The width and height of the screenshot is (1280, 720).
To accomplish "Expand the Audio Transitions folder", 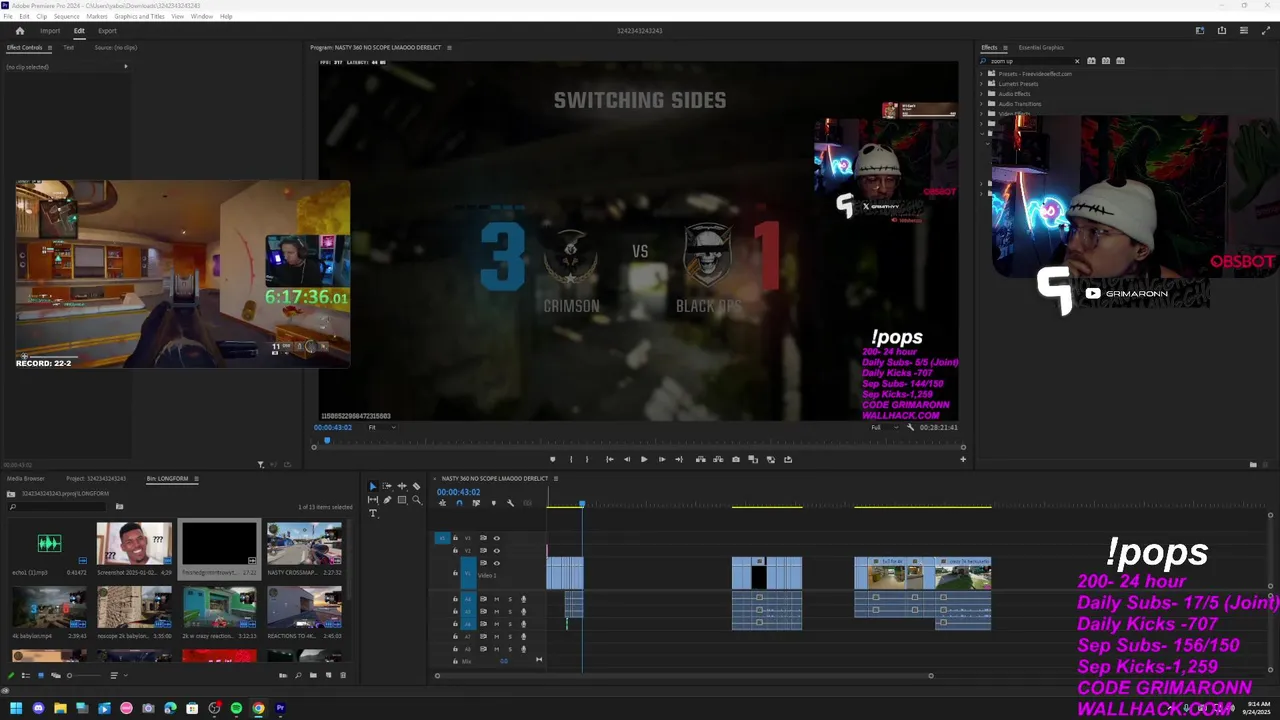I will 982,104.
